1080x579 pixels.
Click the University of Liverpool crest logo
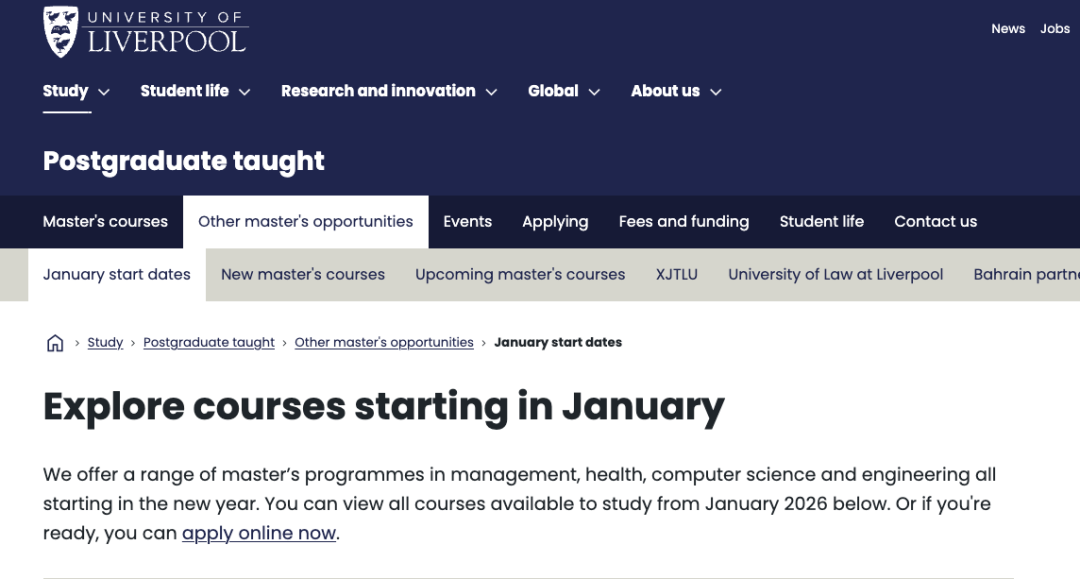pyautogui.click(x=61, y=31)
